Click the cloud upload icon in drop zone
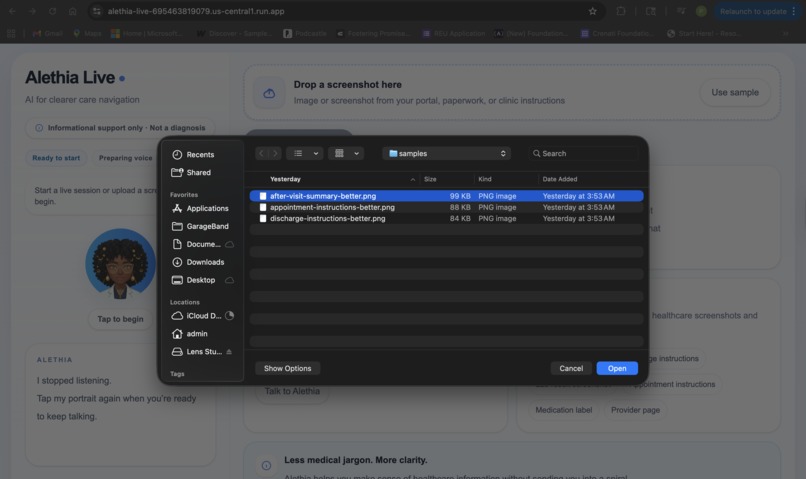Viewport: 806px width, 479px height. 269,93
